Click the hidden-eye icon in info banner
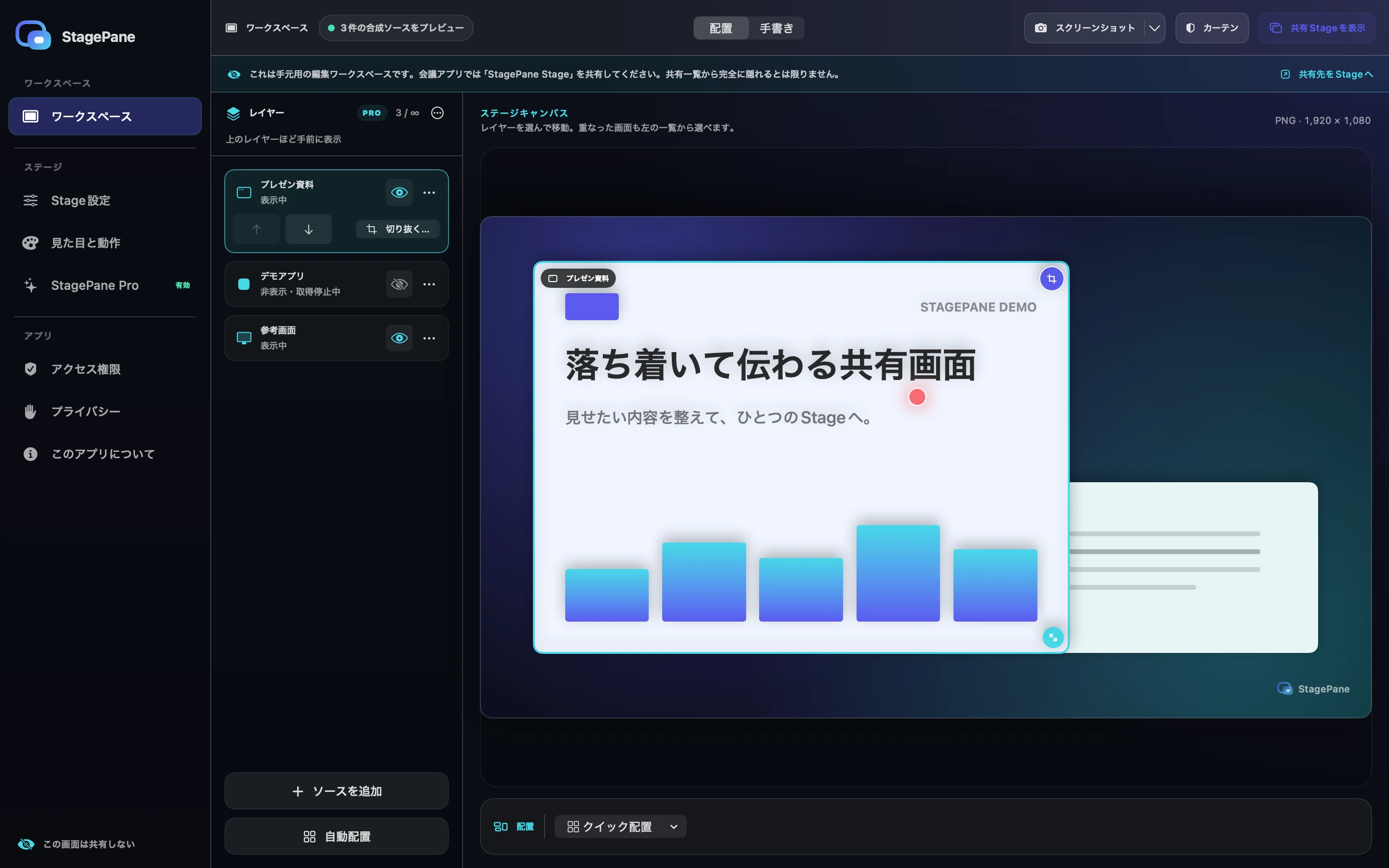This screenshot has width=1389, height=868. [233, 74]
